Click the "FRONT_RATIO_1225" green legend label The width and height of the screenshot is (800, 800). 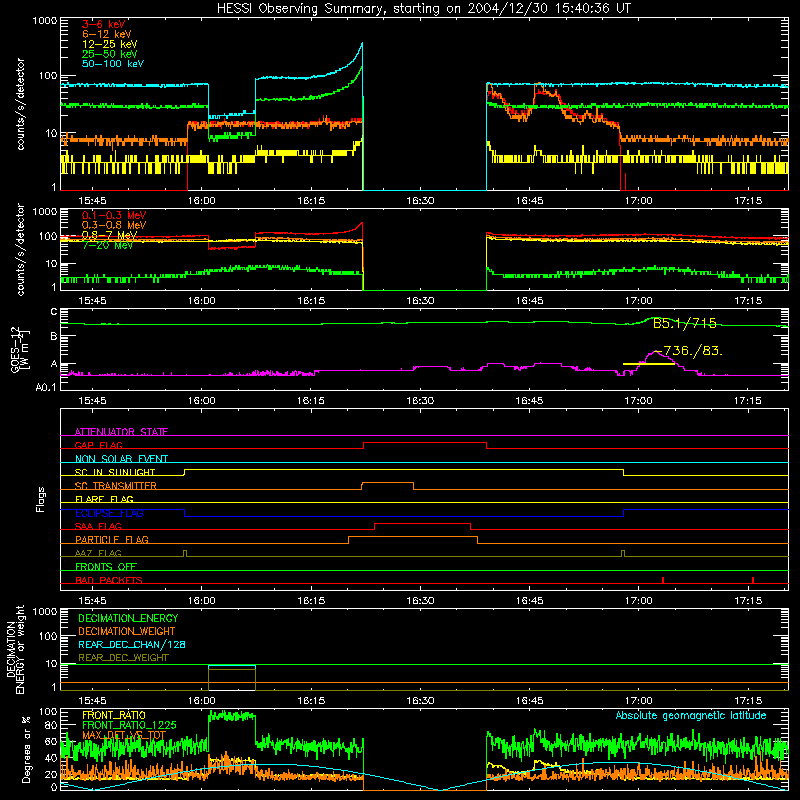pos(129,725)
